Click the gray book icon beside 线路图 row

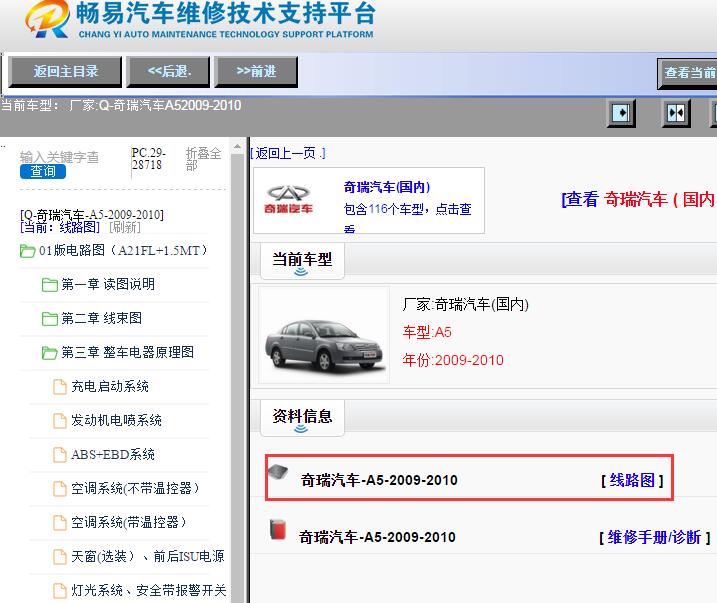(278, 472)
